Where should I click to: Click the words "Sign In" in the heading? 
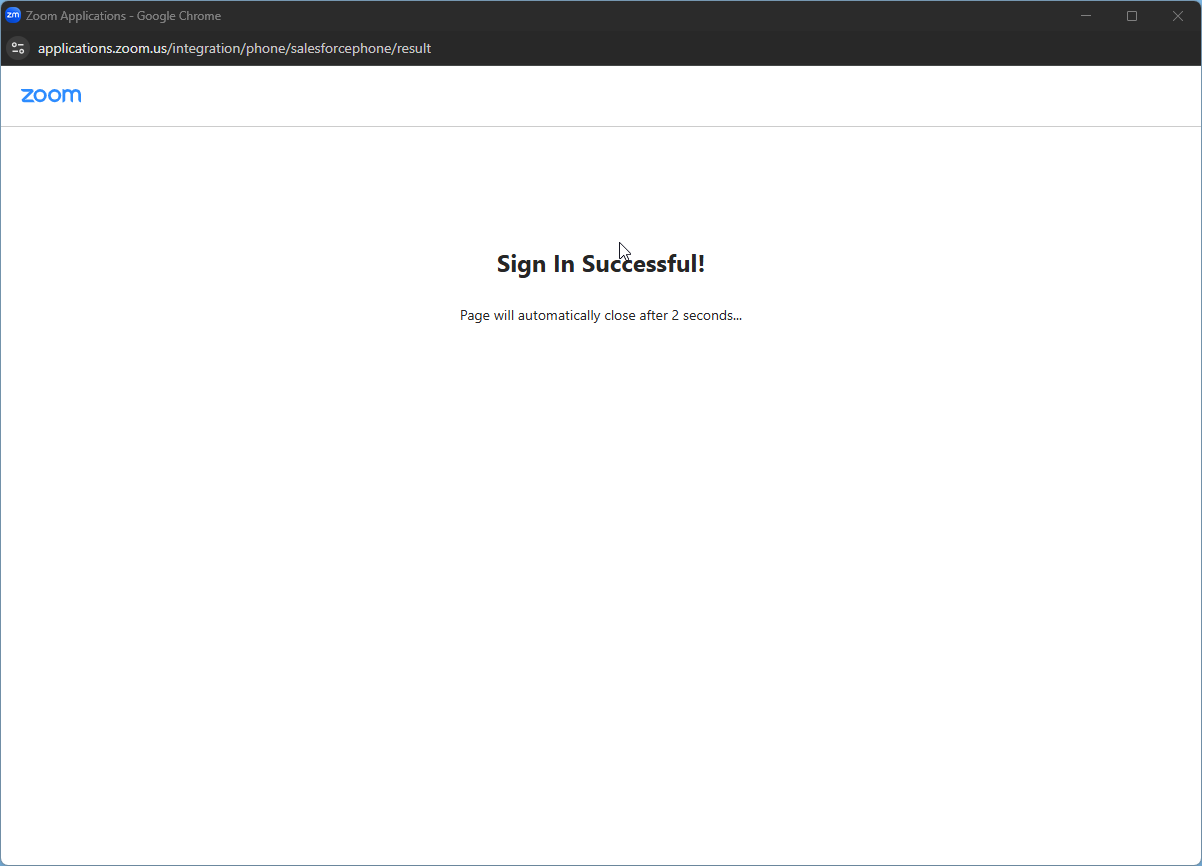coord(535,264)
